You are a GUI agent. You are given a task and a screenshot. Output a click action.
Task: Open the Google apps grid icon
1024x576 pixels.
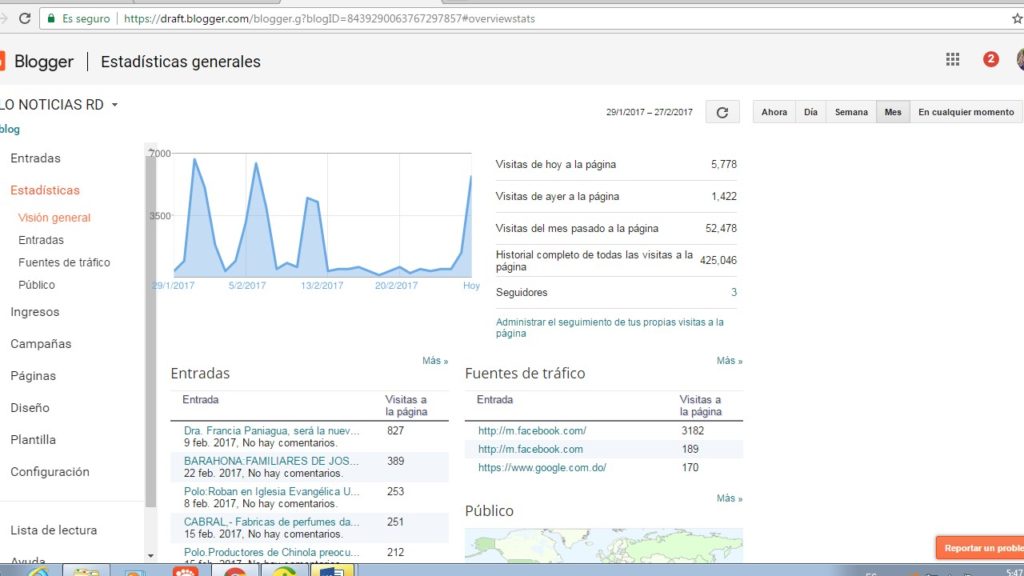tap(952, 60)
